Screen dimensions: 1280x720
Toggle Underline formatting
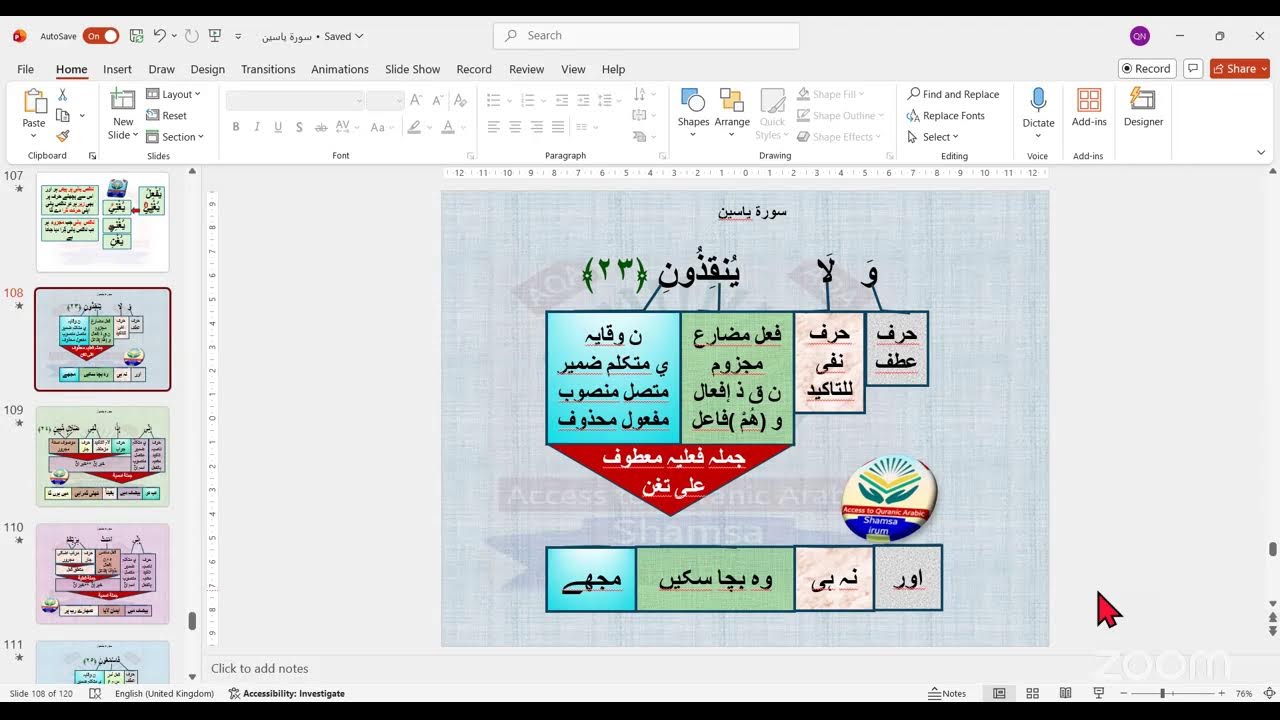pos(278,127)
